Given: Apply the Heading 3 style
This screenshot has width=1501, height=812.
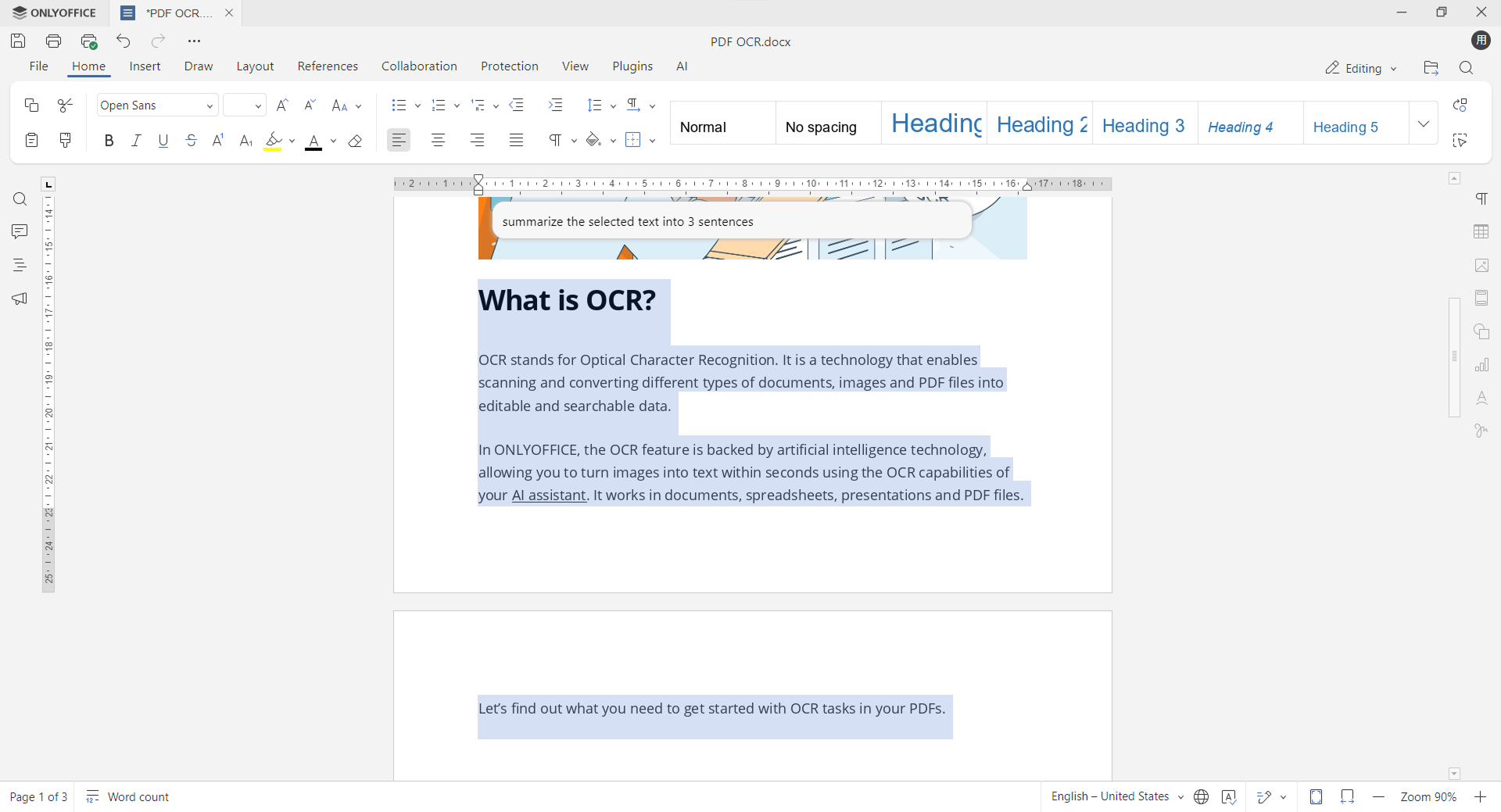Looking at the screenshot, I should coord(1145,123).
